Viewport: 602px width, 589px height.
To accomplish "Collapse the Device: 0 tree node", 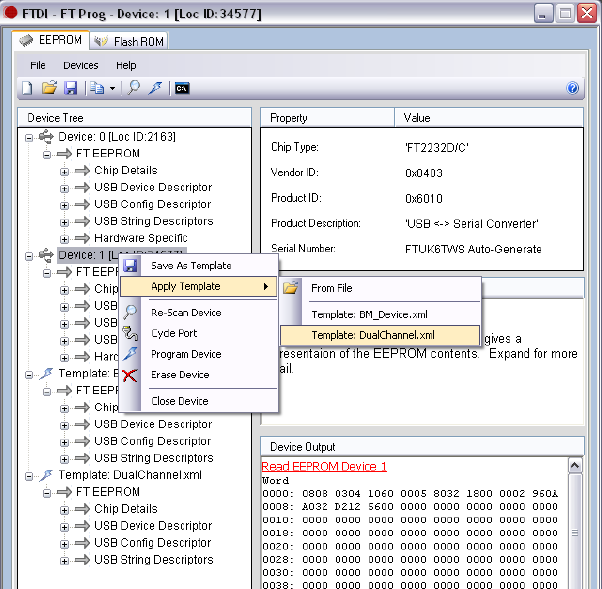I will coord(29,137).
